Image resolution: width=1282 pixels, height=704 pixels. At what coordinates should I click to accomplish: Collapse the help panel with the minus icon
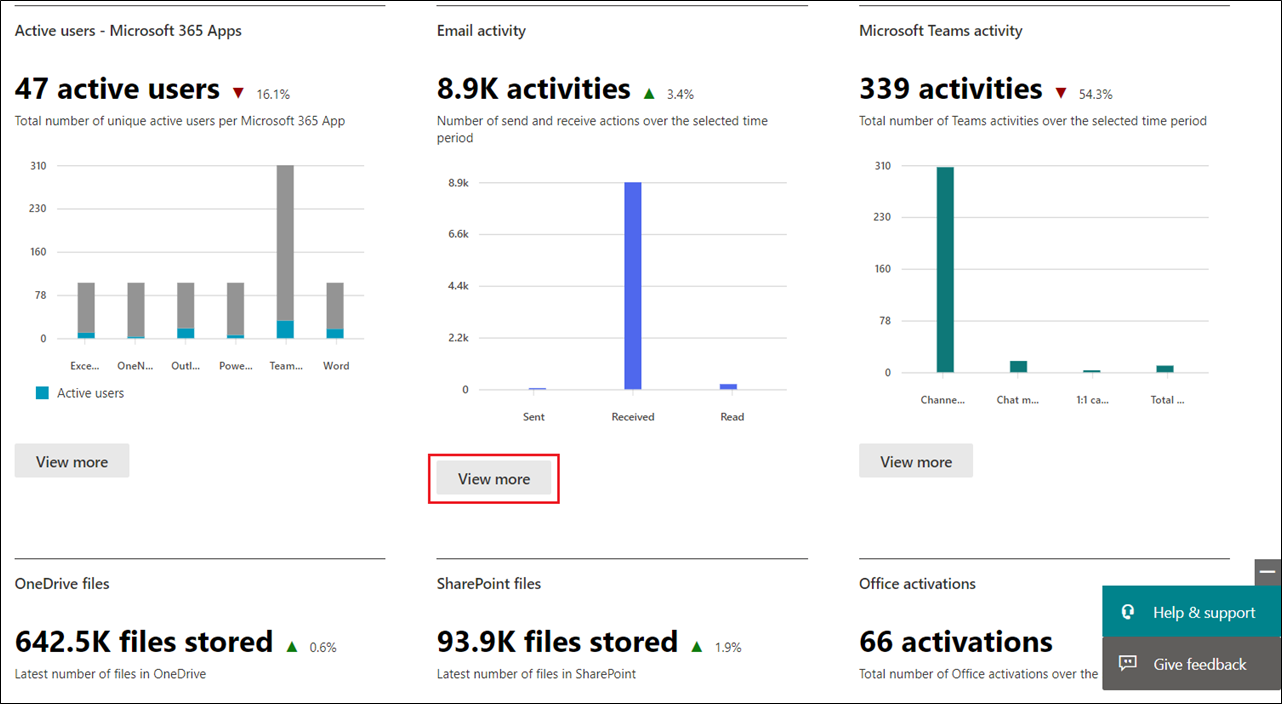click(1268, 571)
